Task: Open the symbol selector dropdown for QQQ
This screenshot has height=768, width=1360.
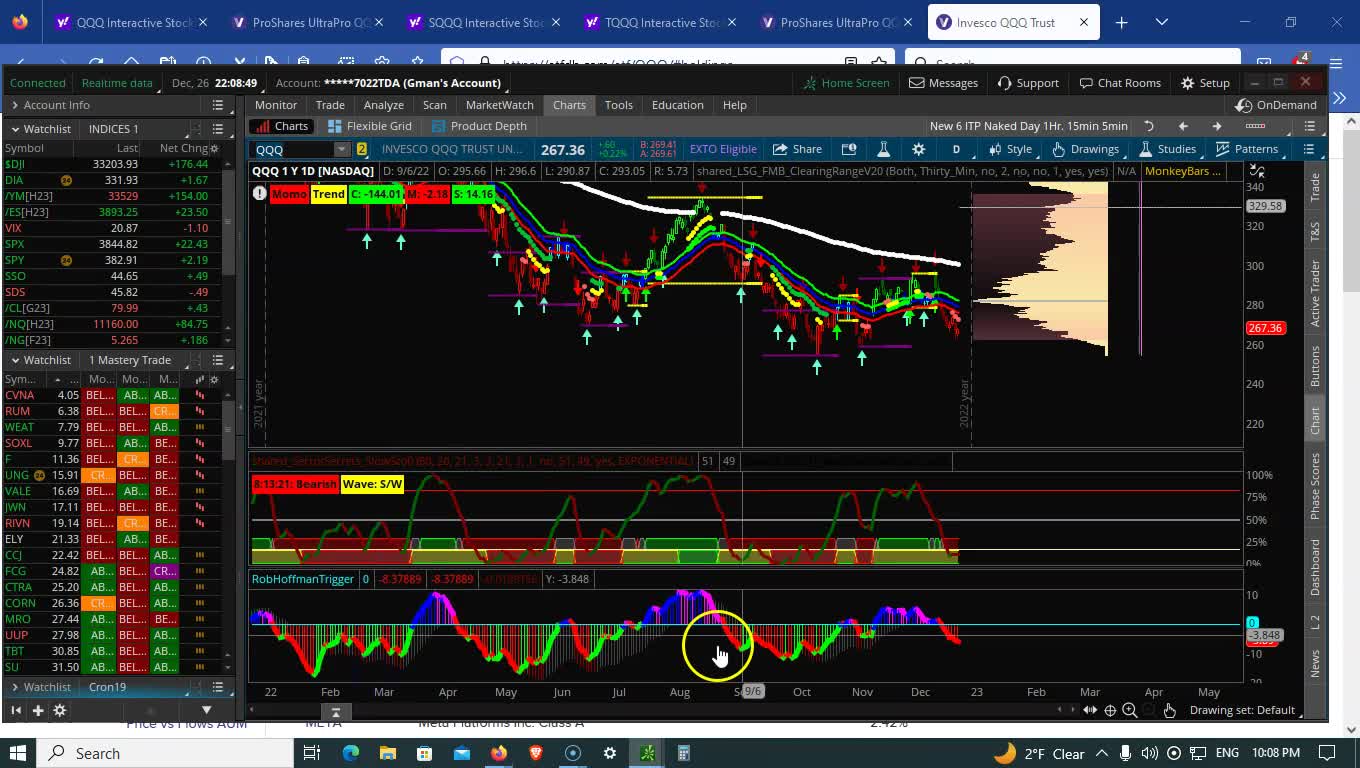Action: coord(341,149)
